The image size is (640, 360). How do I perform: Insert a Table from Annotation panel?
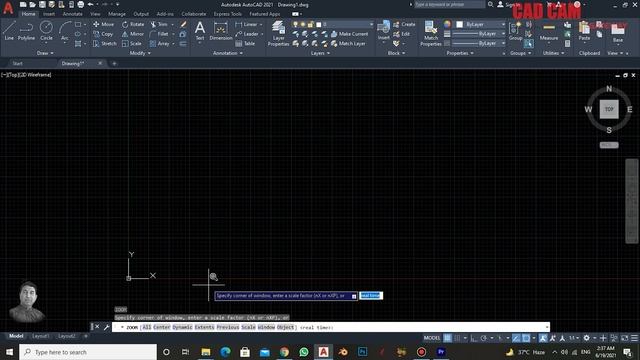pyautogui.click(x=245, y=43)
